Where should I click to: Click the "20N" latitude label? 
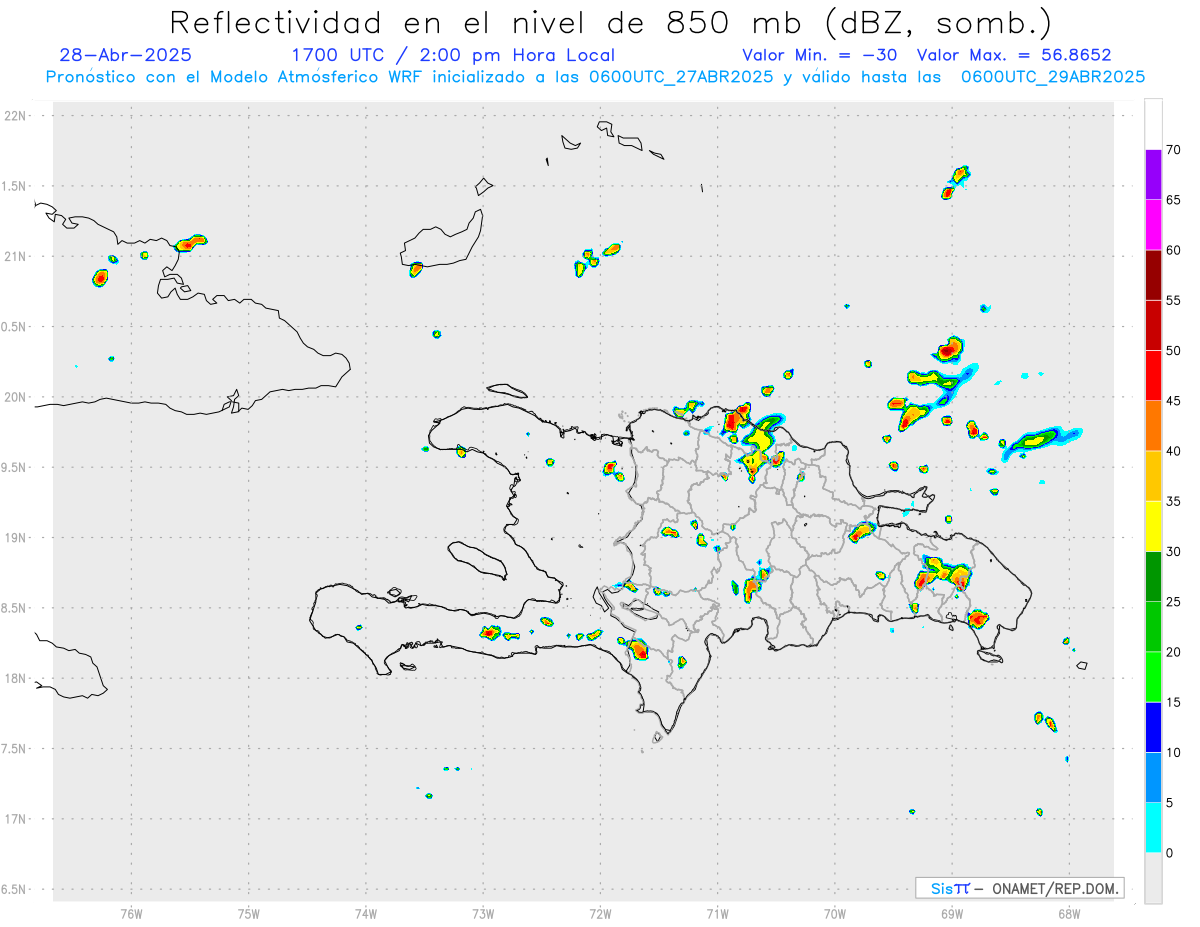(x=17, y=397)
